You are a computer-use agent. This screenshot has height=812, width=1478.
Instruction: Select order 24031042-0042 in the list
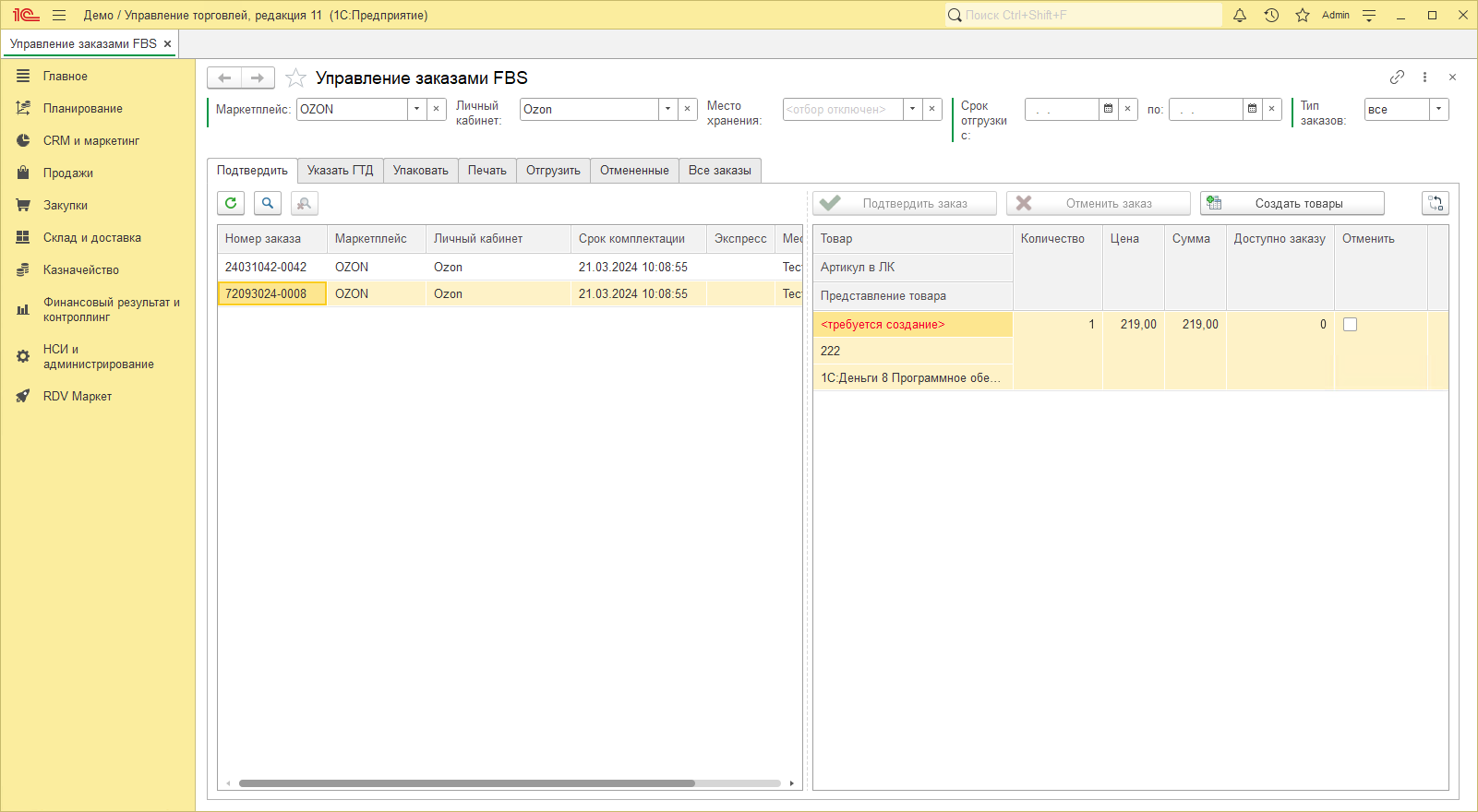266,267
